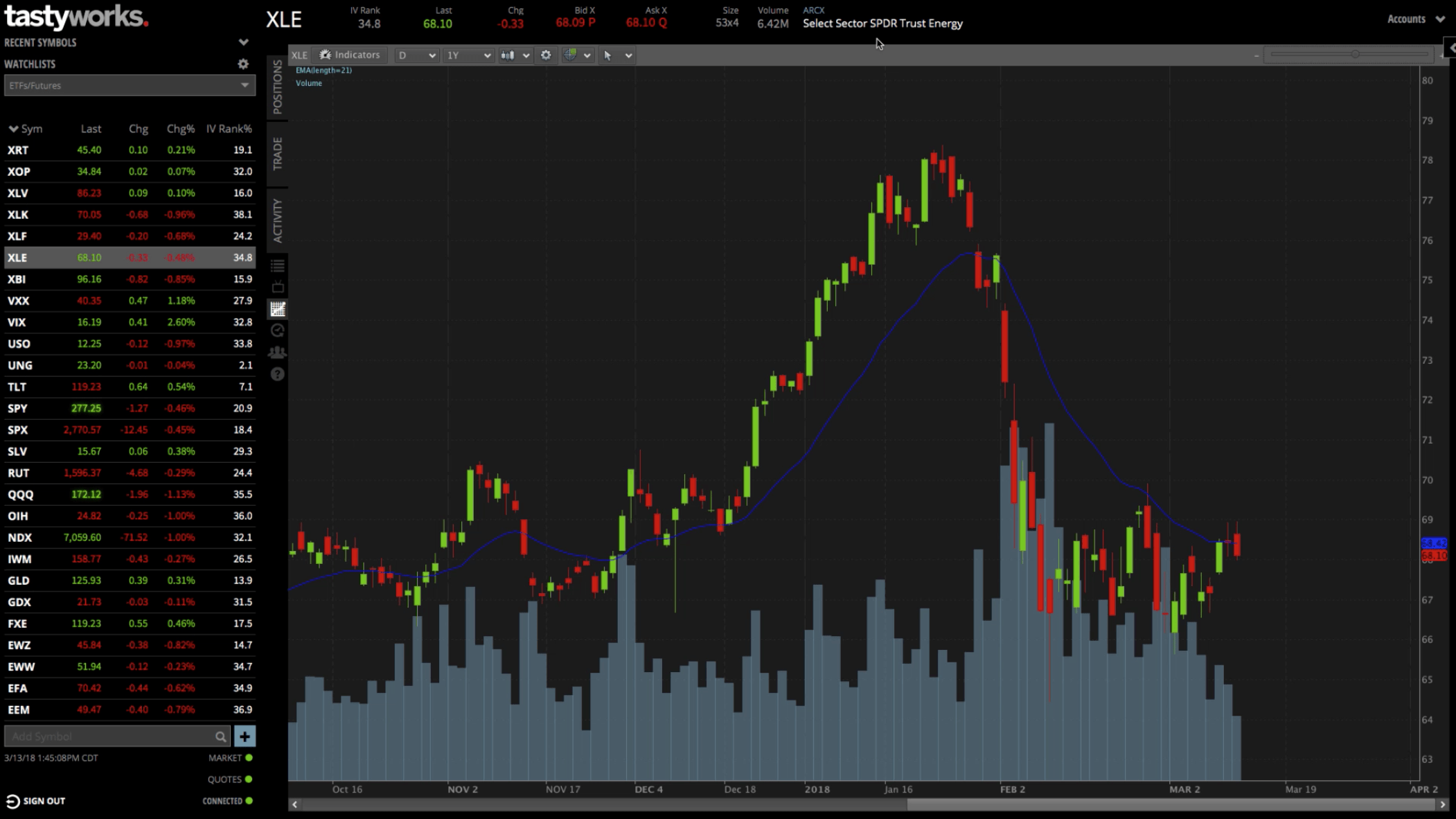Open the Accounts dropdown
1456x819 pixels.
(x=1415, y=19)
